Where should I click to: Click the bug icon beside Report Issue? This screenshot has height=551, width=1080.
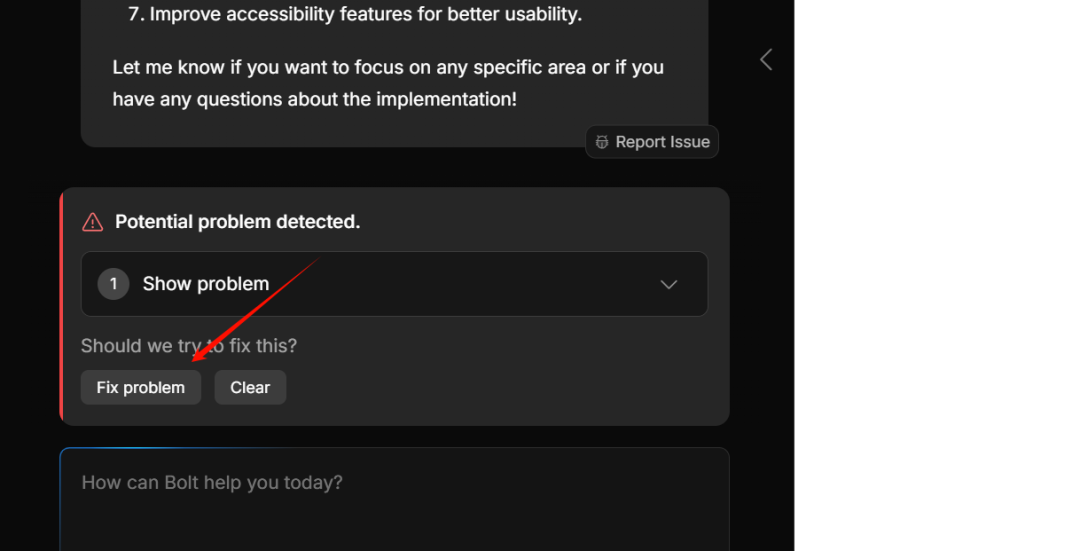tap(602, 142)
